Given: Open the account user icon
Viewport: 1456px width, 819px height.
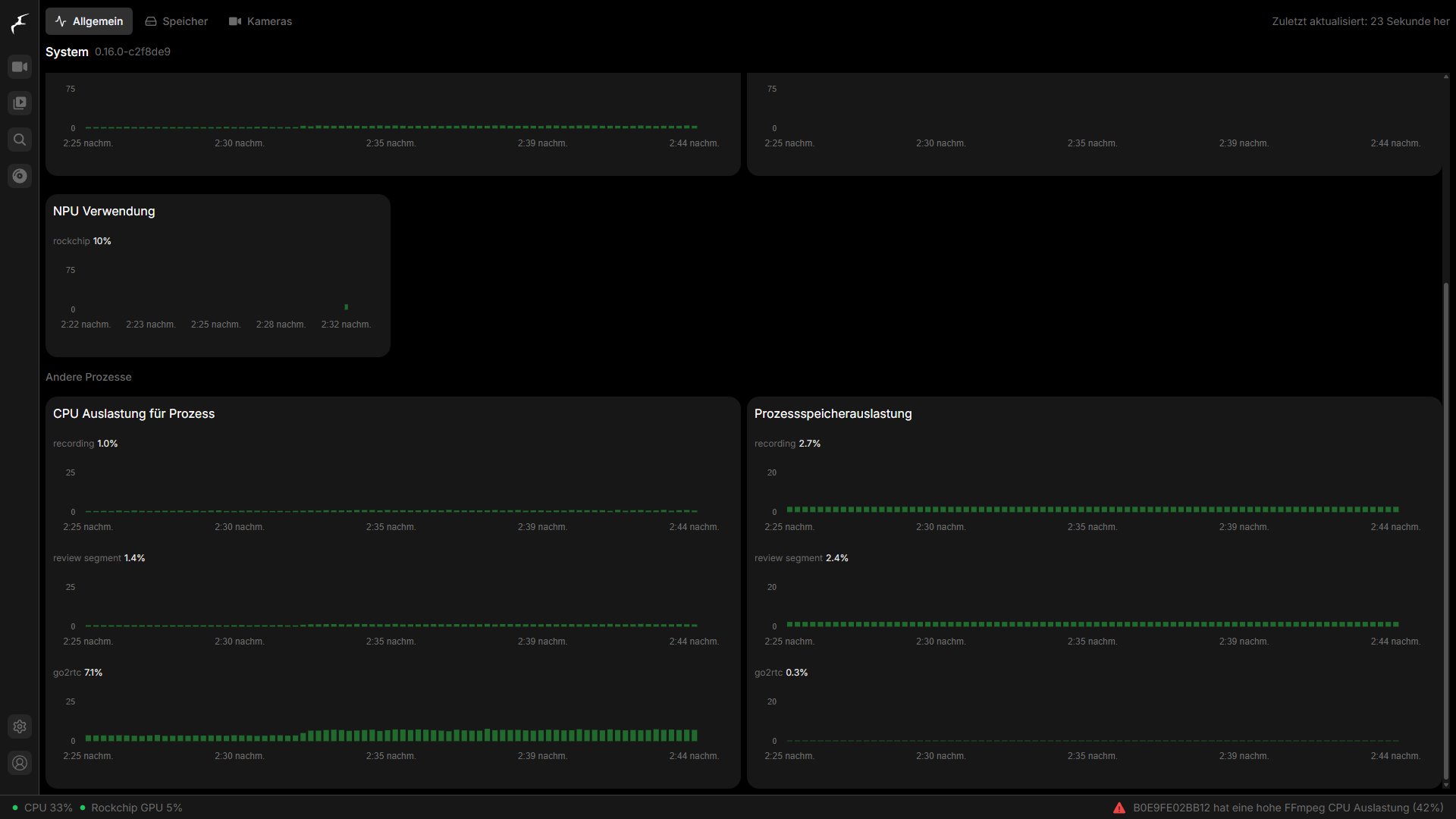Looking at the screenshot, I should pos(20,763).
